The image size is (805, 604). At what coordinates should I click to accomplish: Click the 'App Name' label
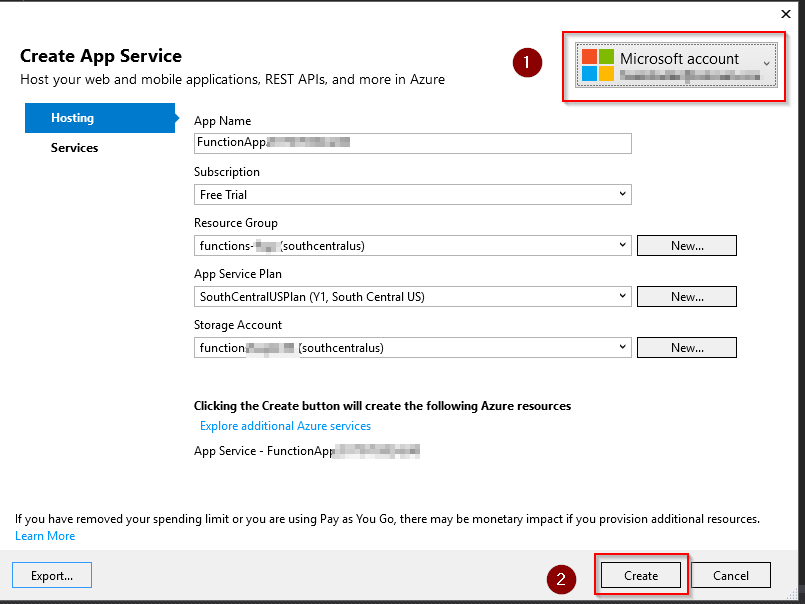click(222, 121)
